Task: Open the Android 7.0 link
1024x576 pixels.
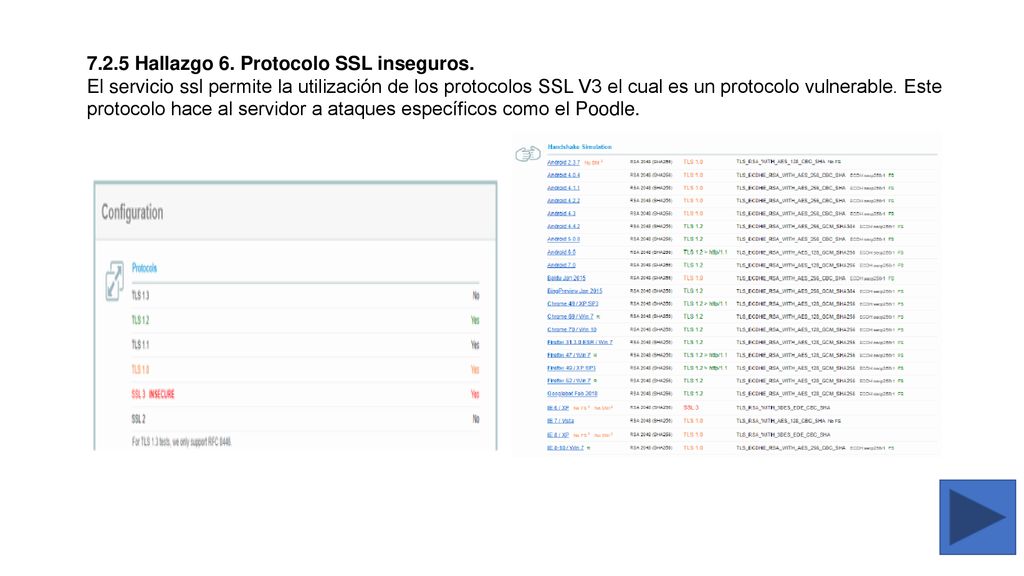Action: point(561,265)
